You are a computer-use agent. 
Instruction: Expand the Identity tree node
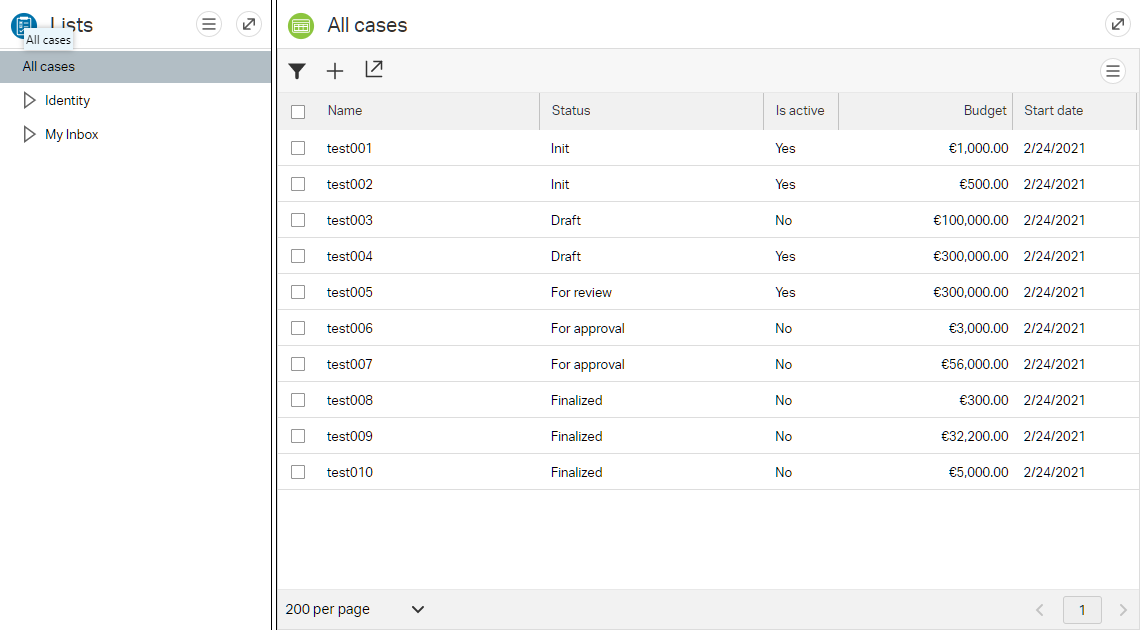30,100
